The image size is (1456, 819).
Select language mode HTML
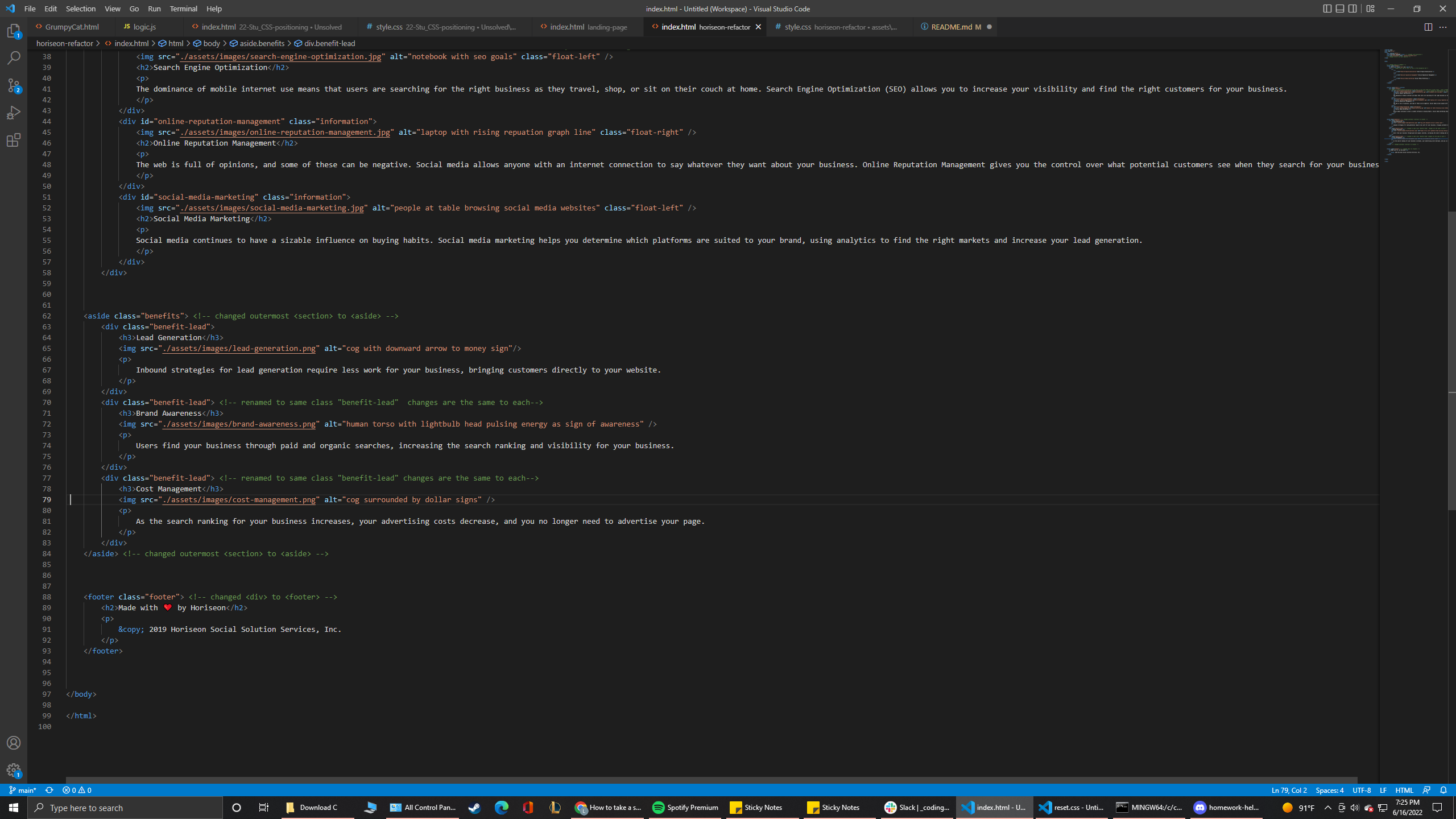[x=1404, y=790]
